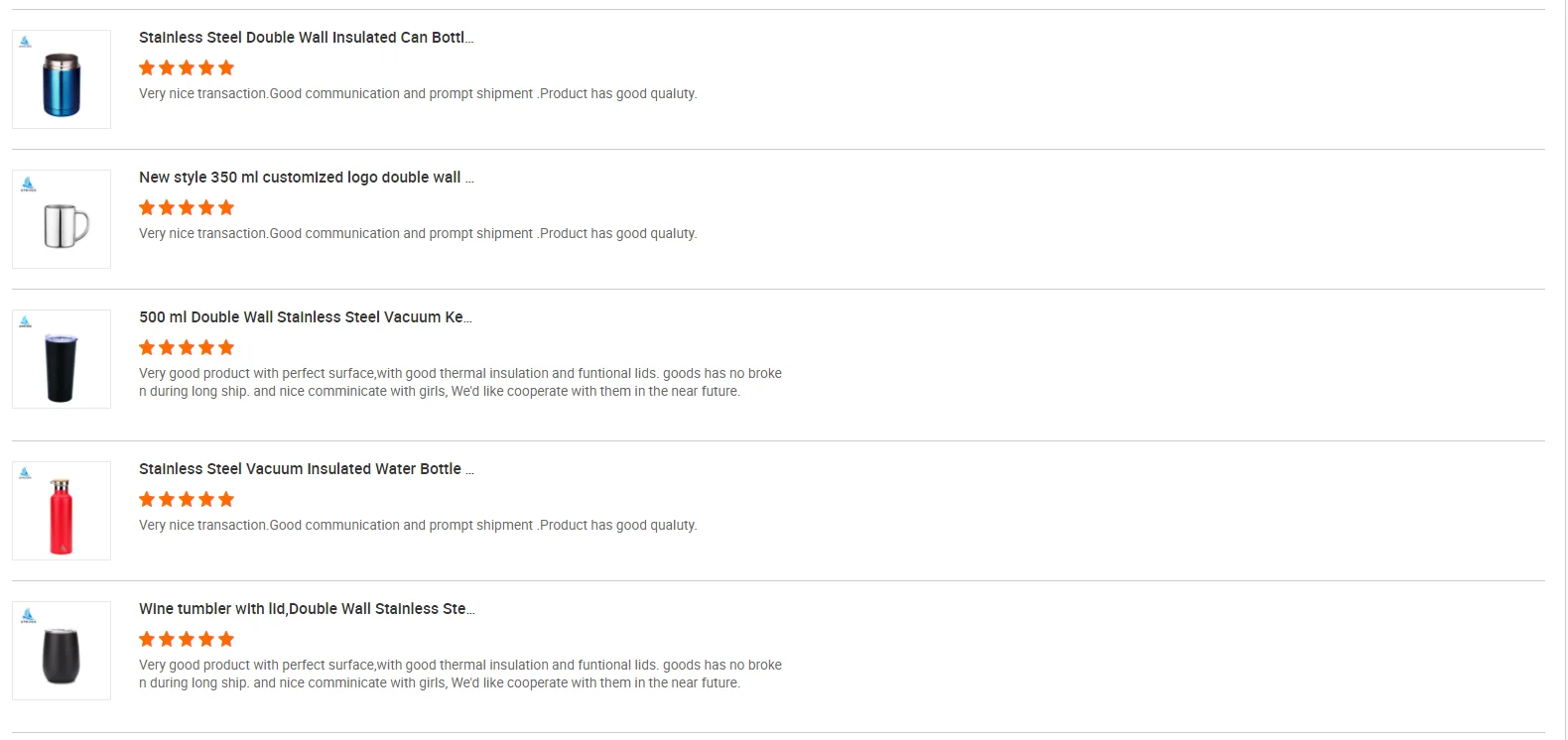Open the stainless steel mug product image
The width and height of the screenshot is (1568, 740).
65,225
